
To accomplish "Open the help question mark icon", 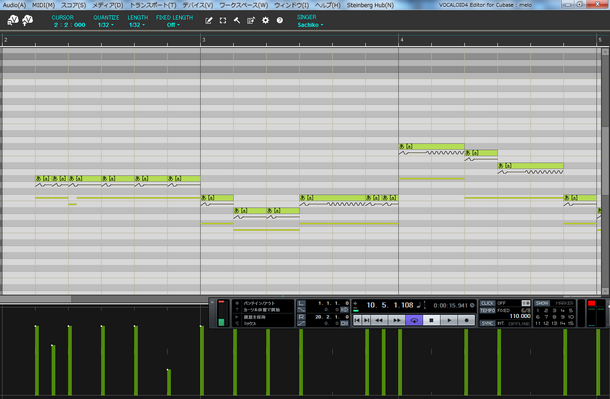I will [280, 21].
